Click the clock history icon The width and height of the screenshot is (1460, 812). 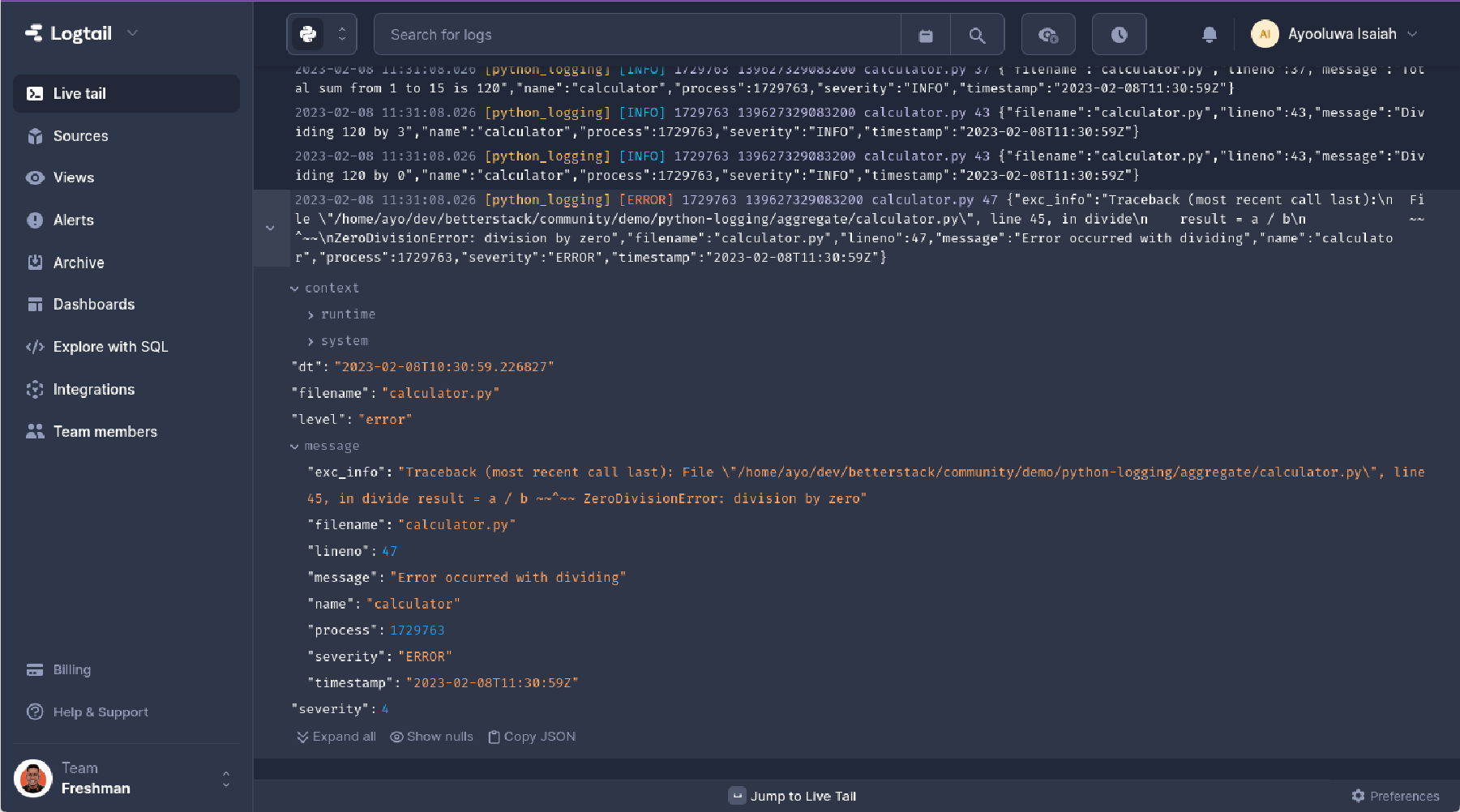[x=1119, y=35]
